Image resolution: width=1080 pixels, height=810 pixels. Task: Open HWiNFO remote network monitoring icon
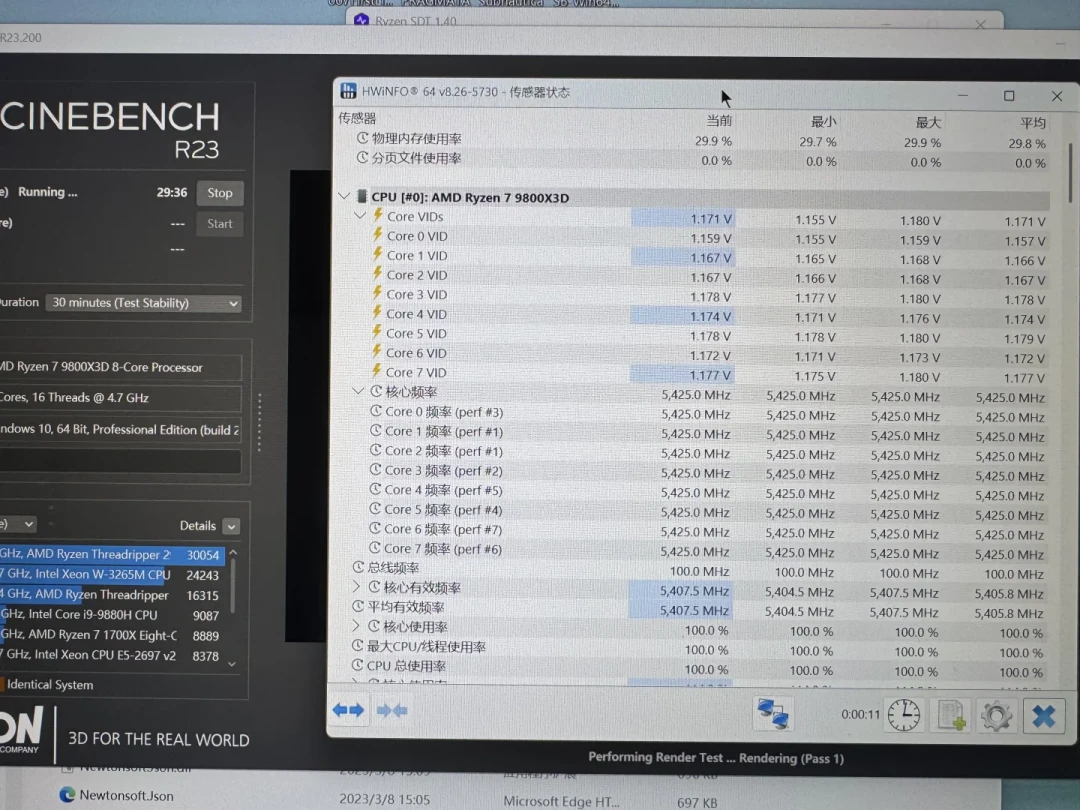[773, 714]
